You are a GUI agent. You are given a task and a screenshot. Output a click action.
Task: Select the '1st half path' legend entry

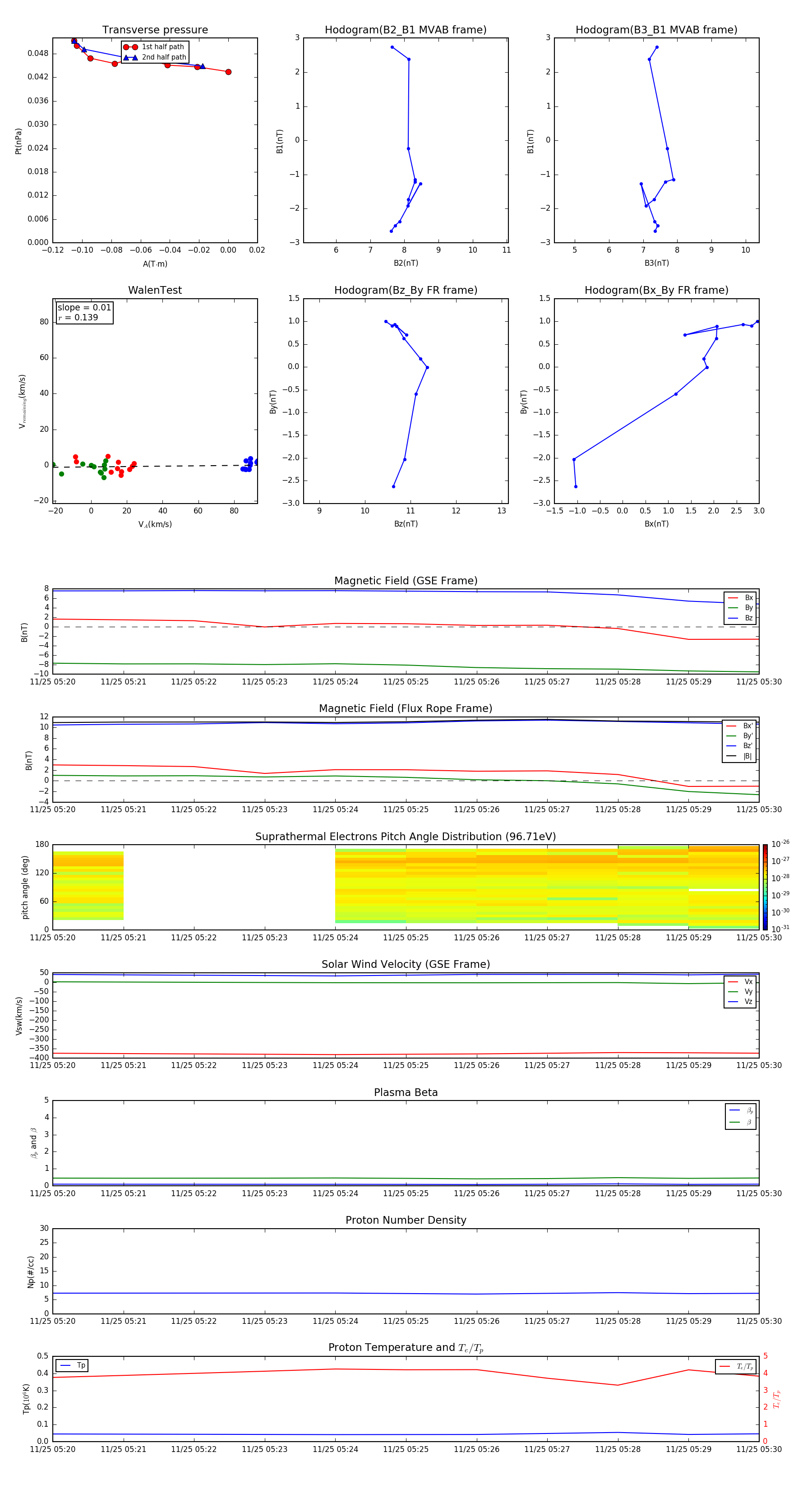click(x=154, y=47)
